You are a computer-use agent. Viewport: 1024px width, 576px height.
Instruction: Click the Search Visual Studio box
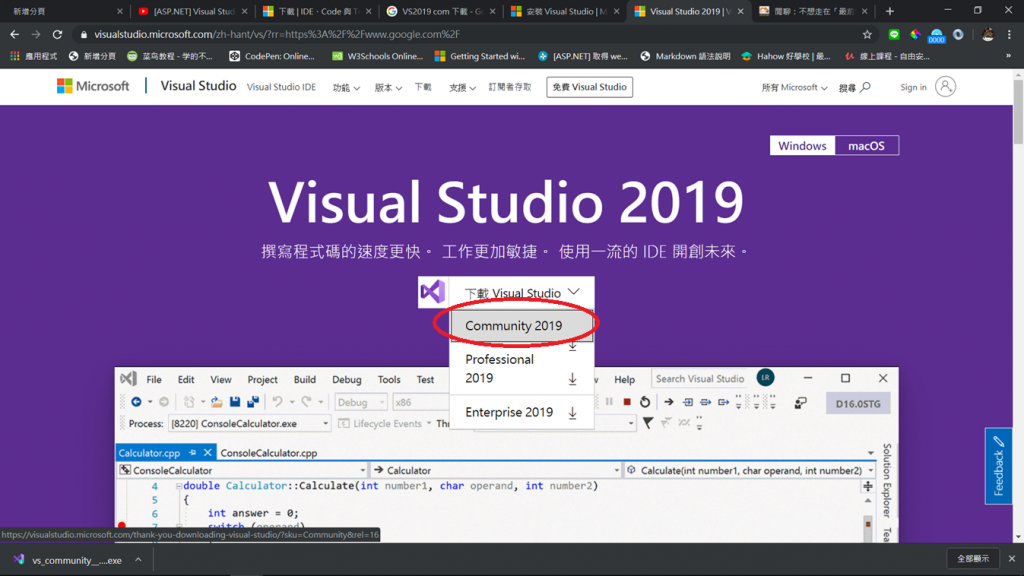700,379
